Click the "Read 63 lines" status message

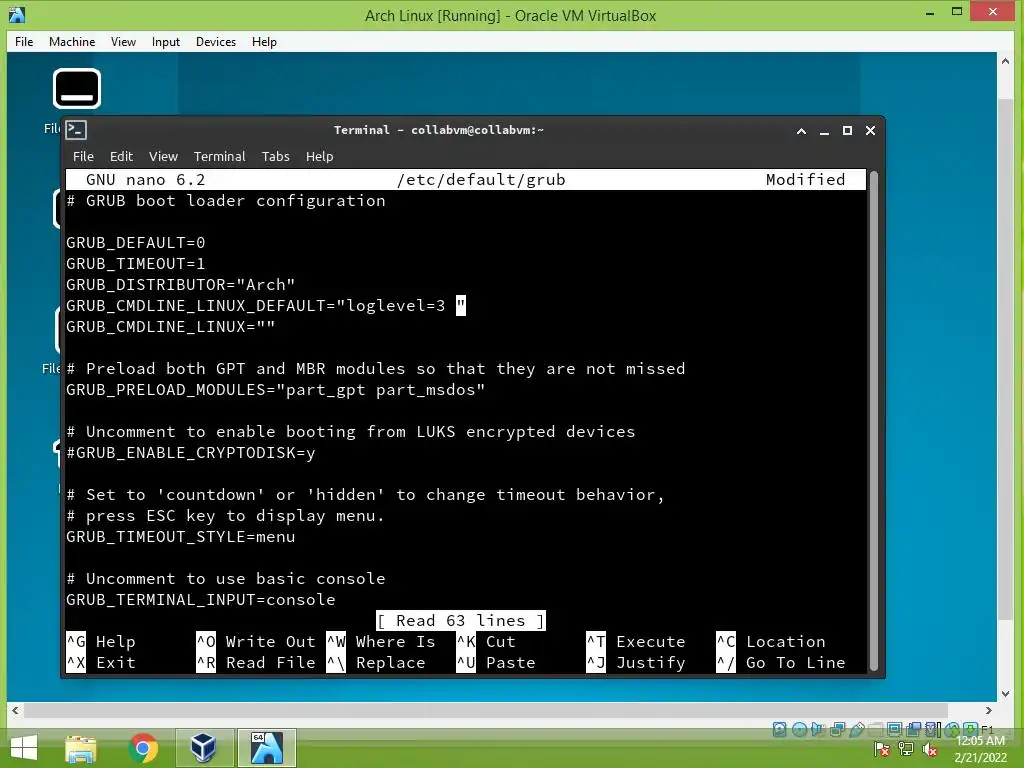[461, 620]
